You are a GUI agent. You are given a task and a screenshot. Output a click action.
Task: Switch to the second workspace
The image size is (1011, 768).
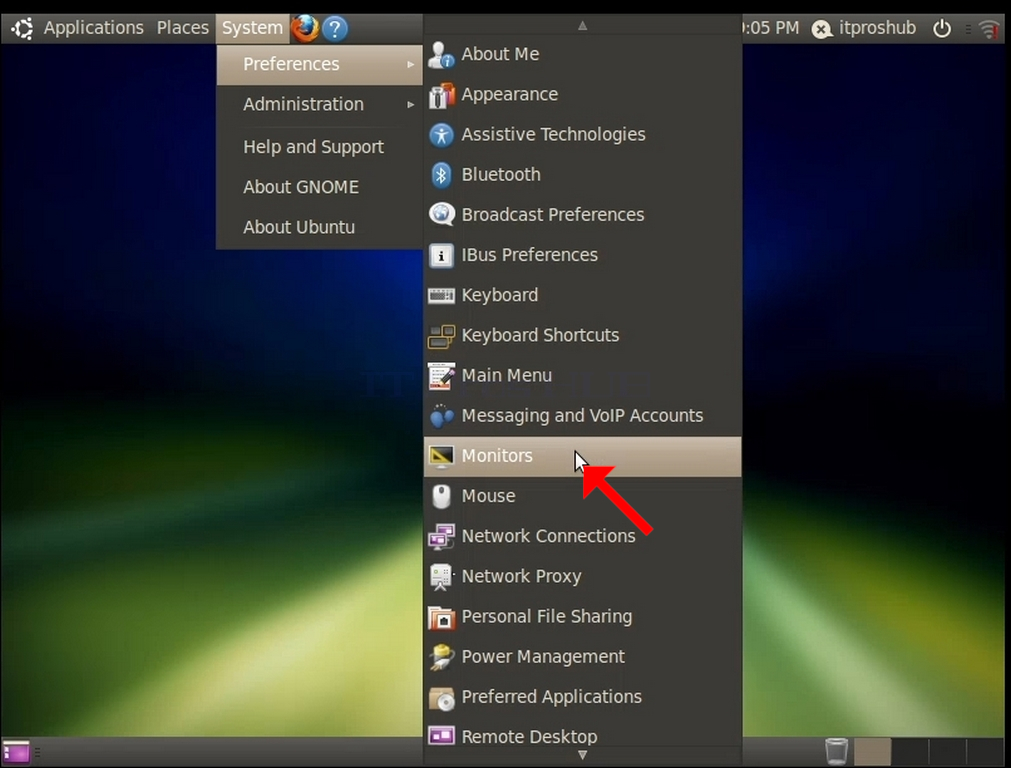click(910, 752)
